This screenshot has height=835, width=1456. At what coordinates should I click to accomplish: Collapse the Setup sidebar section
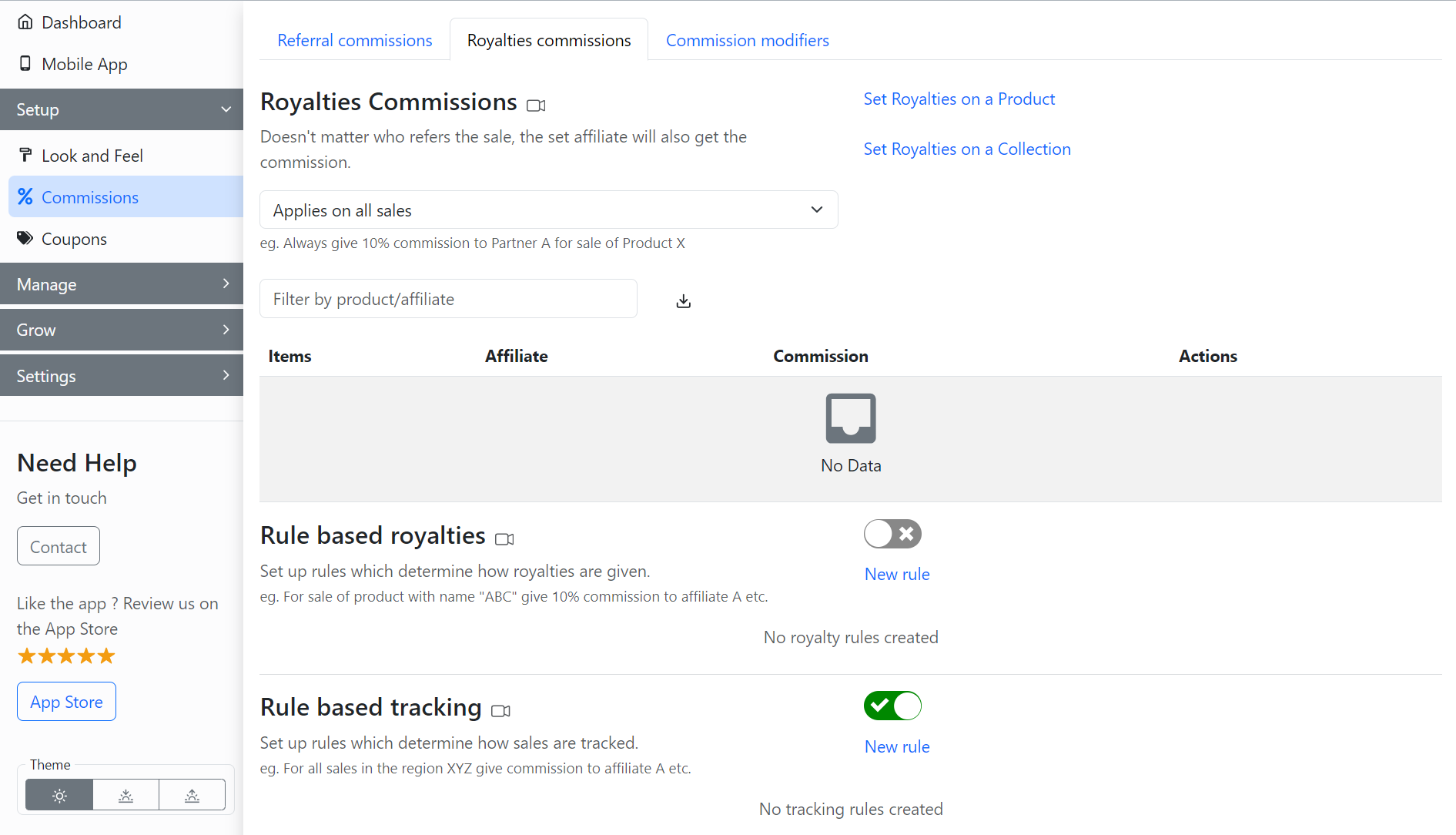[x=122, y=109]
